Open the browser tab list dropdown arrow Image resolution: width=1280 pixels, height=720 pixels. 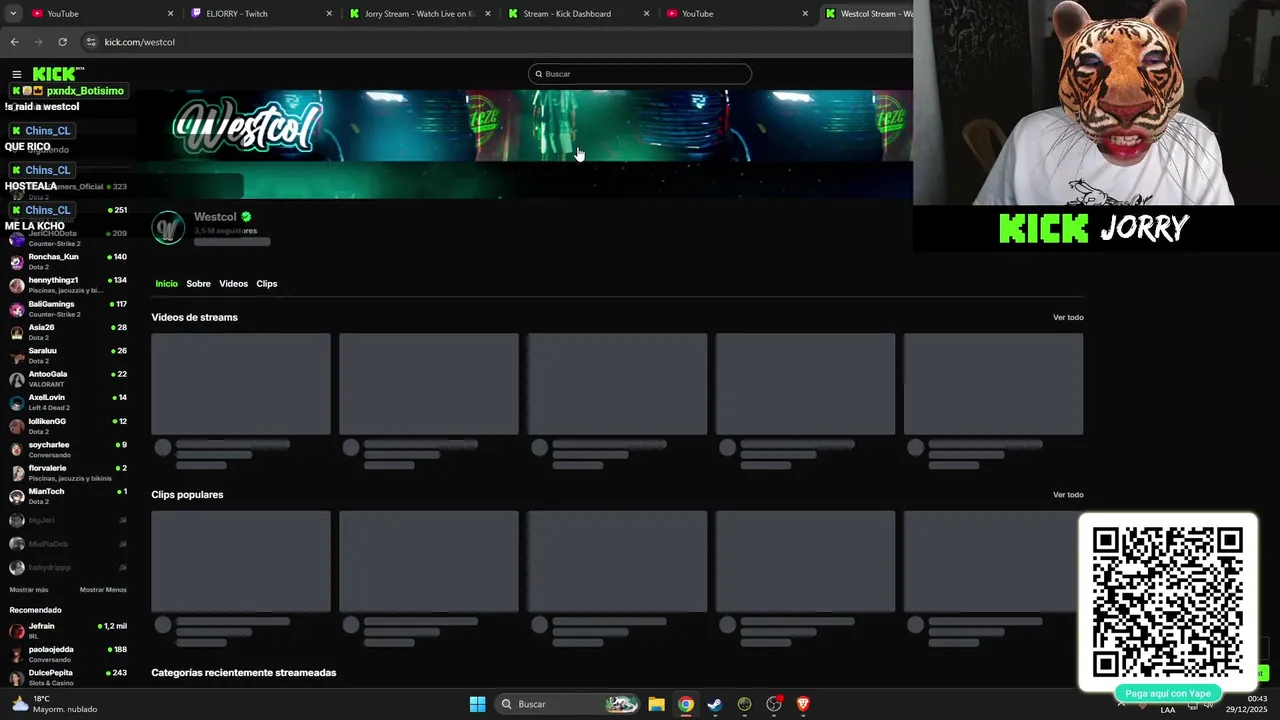coord(13,14)
